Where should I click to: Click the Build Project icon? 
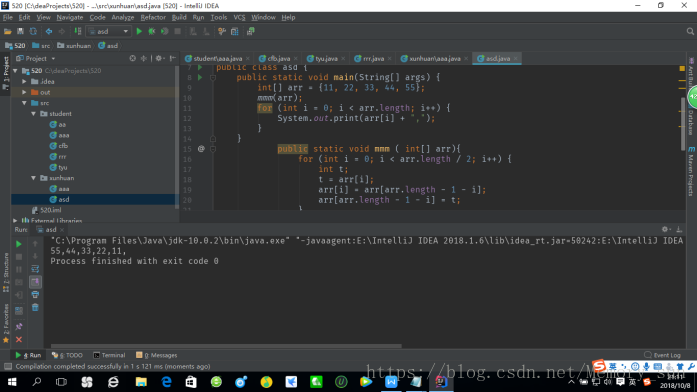(x=78, y=32)
